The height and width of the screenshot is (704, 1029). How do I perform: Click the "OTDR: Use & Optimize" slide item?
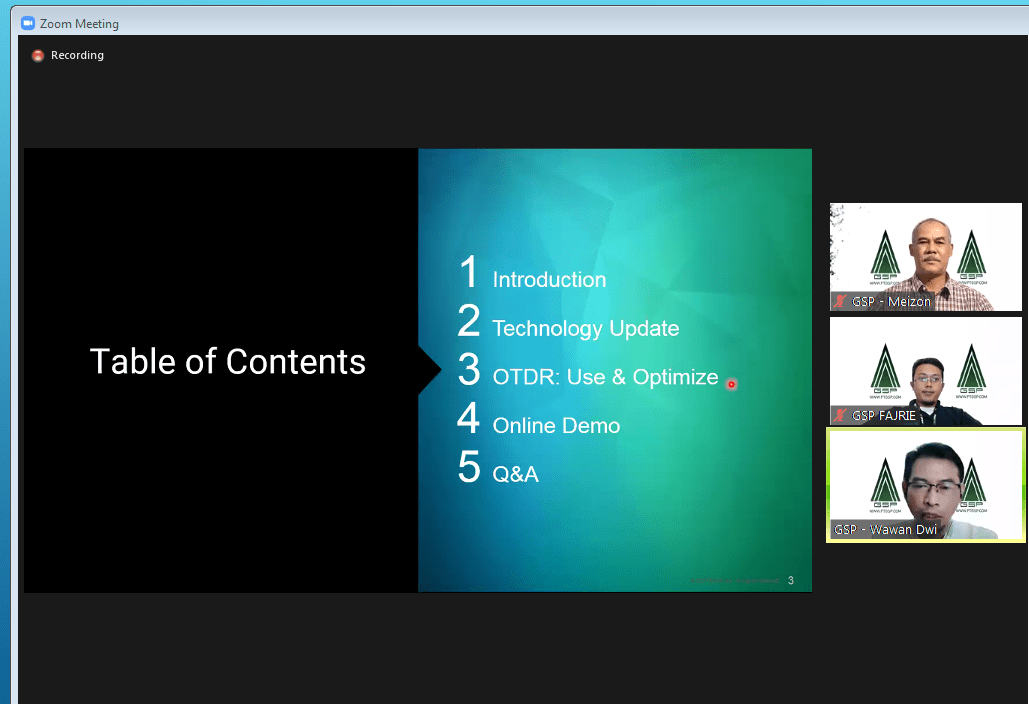[606, 377]
